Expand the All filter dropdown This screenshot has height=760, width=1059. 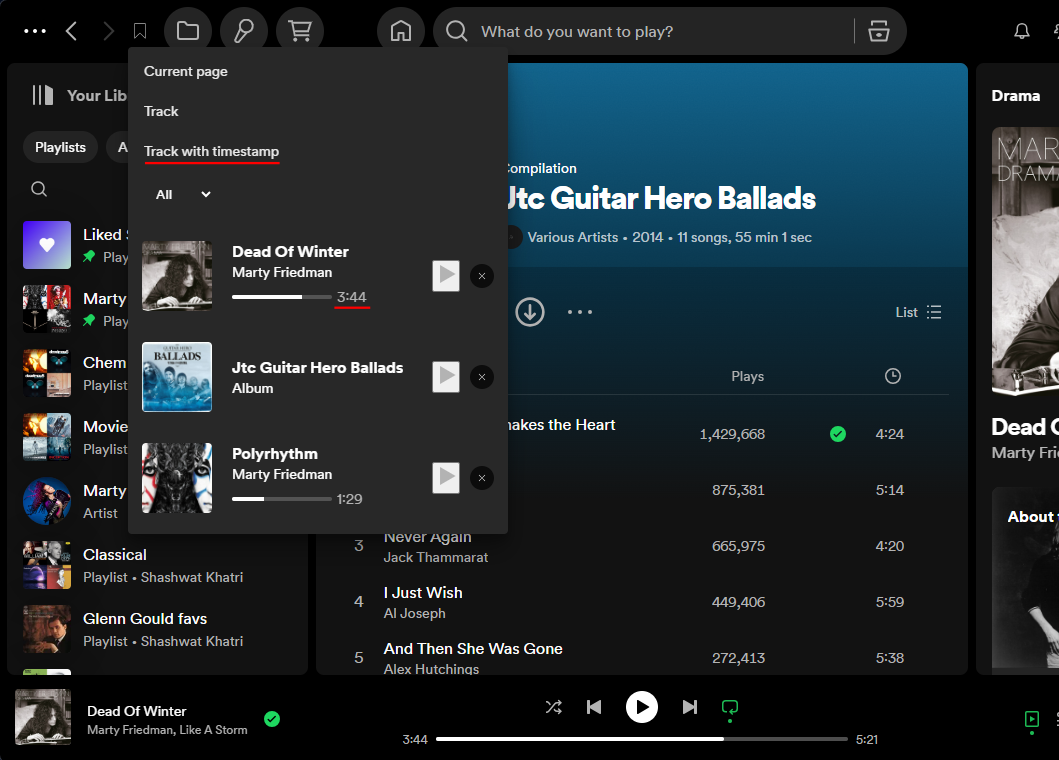pos(183,195)
